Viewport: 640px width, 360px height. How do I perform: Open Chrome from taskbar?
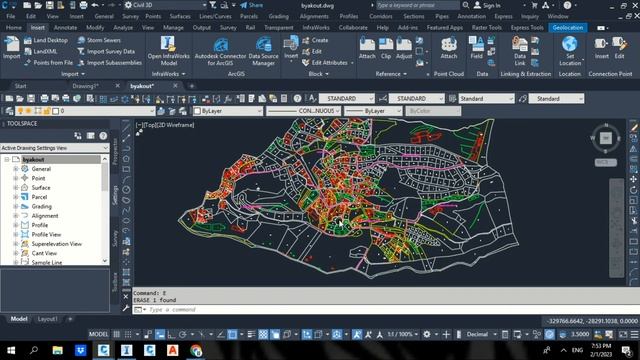[x=196, y=350]
